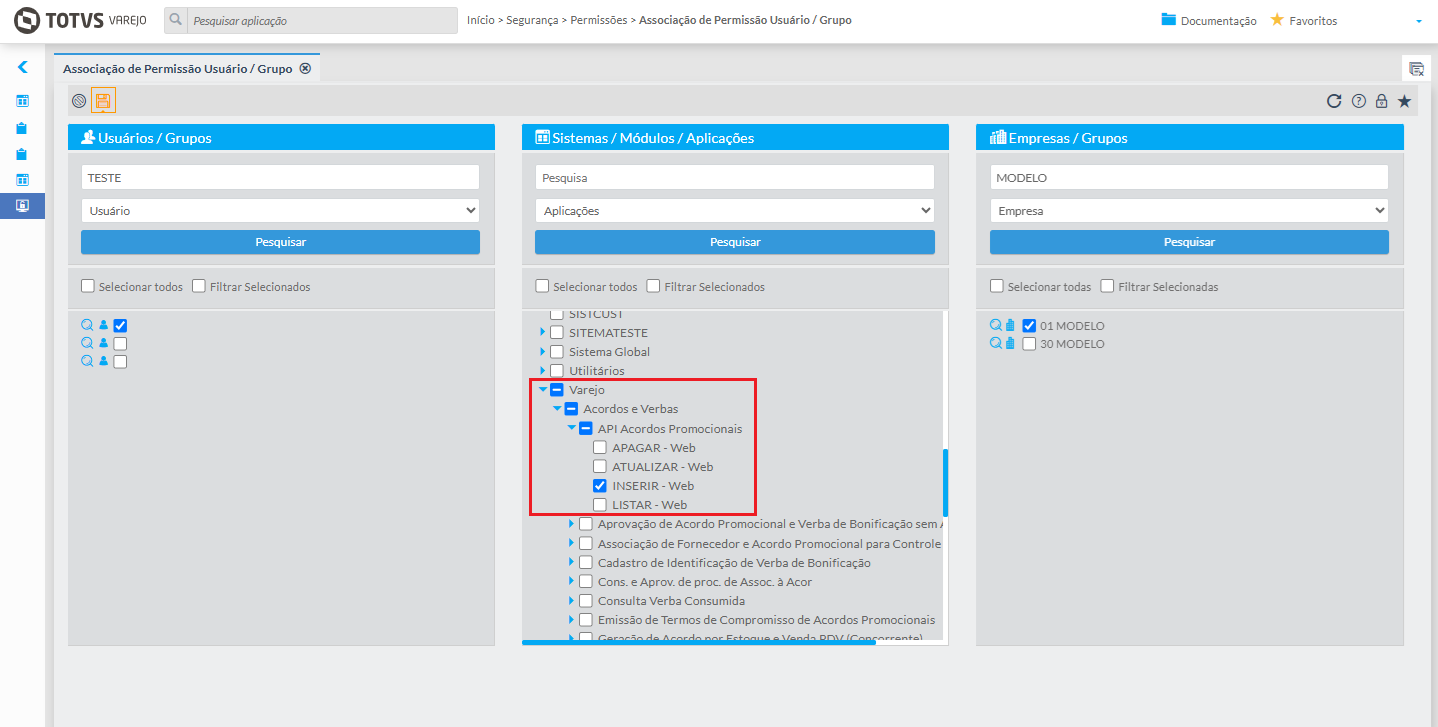Viewport: 1438px width, 727px height.
Task: Check the LISTAR - Web permission
Action: (x=600, y=504)
